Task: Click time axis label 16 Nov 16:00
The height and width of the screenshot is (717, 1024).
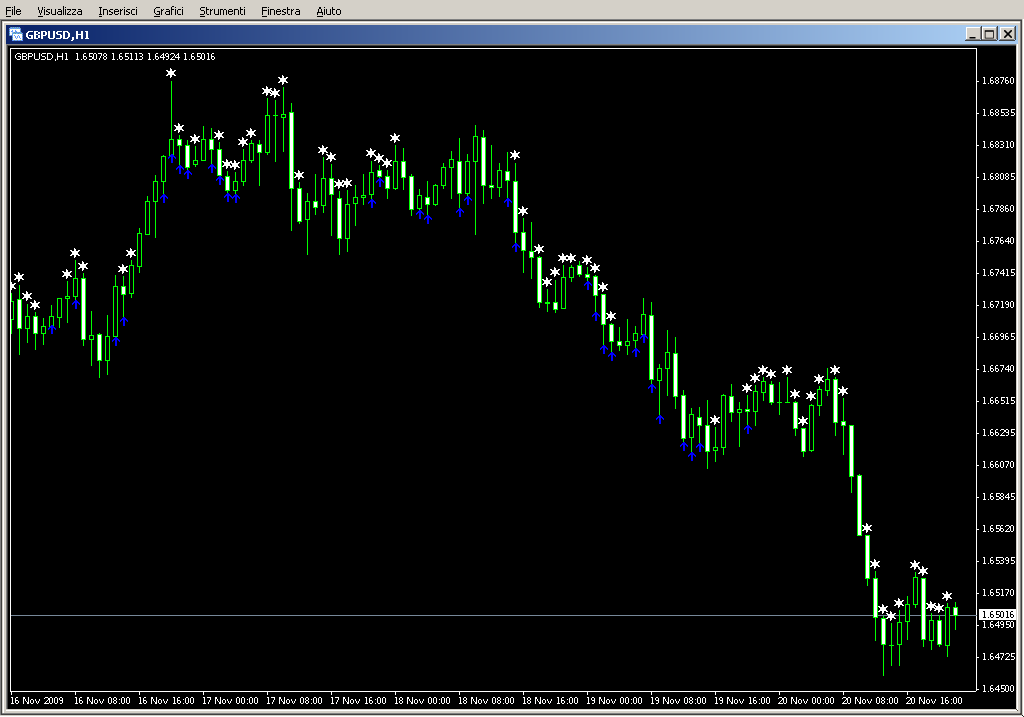Action: (x=167, y=701)
